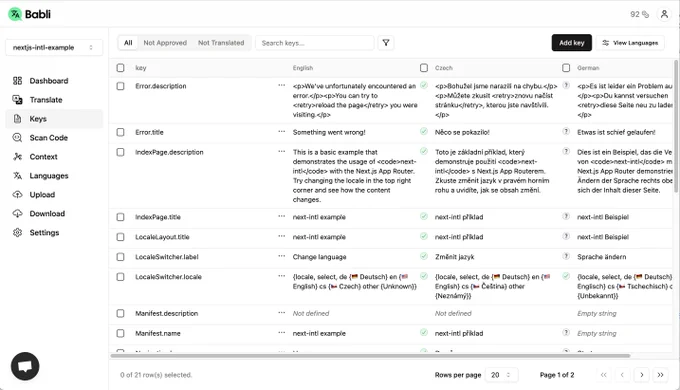
Task: Check the Error.description row checkbox
Action: 121,86
